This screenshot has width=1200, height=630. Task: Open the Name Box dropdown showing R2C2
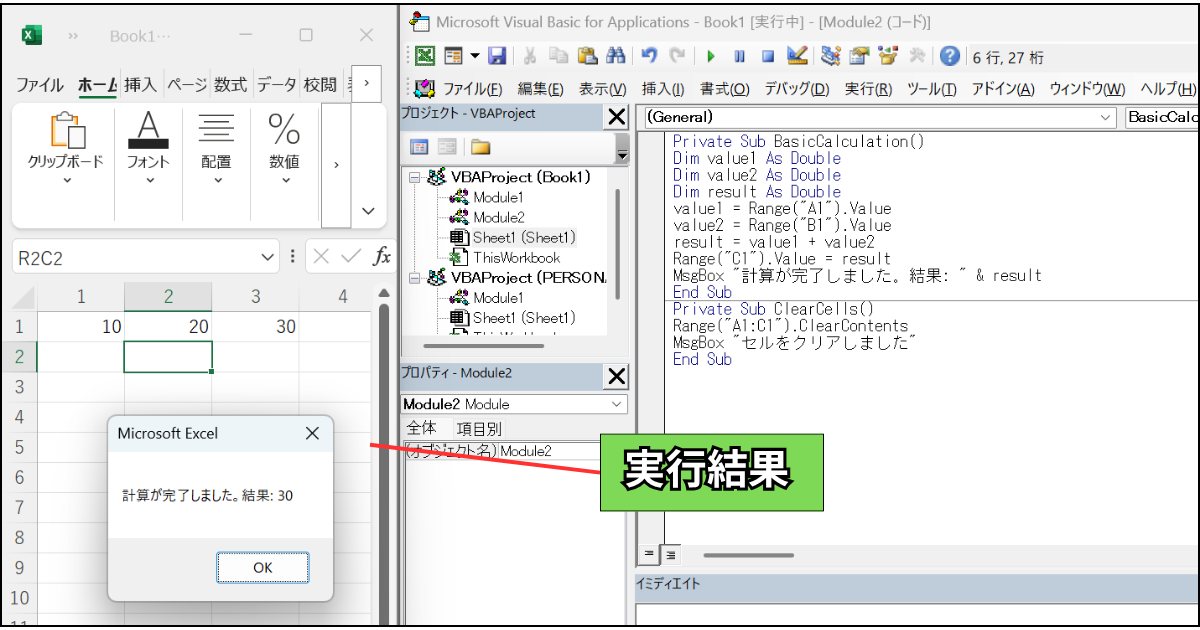267,257
